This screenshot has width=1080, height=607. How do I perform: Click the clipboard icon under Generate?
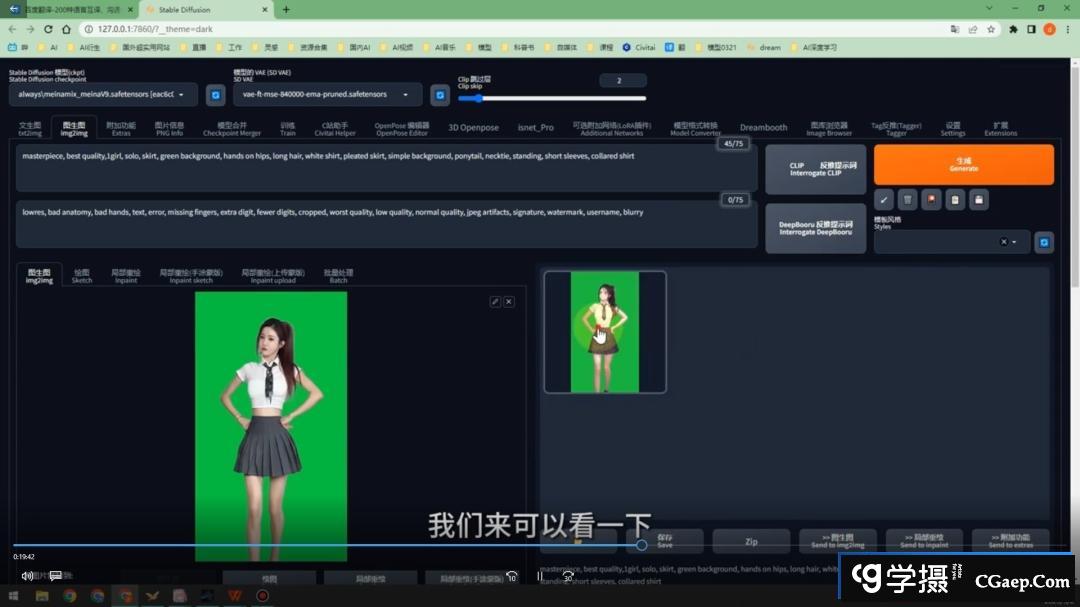coord(955,199)
